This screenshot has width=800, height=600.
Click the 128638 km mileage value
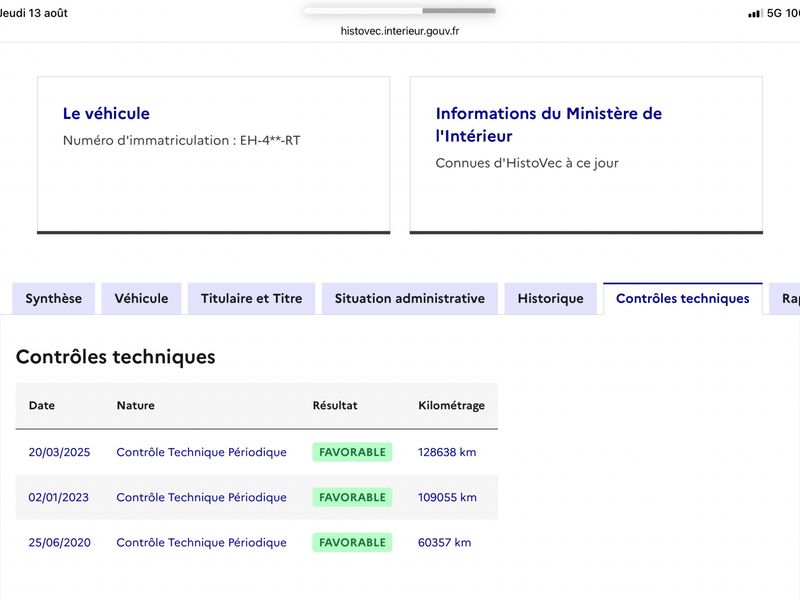pos(447,452)
